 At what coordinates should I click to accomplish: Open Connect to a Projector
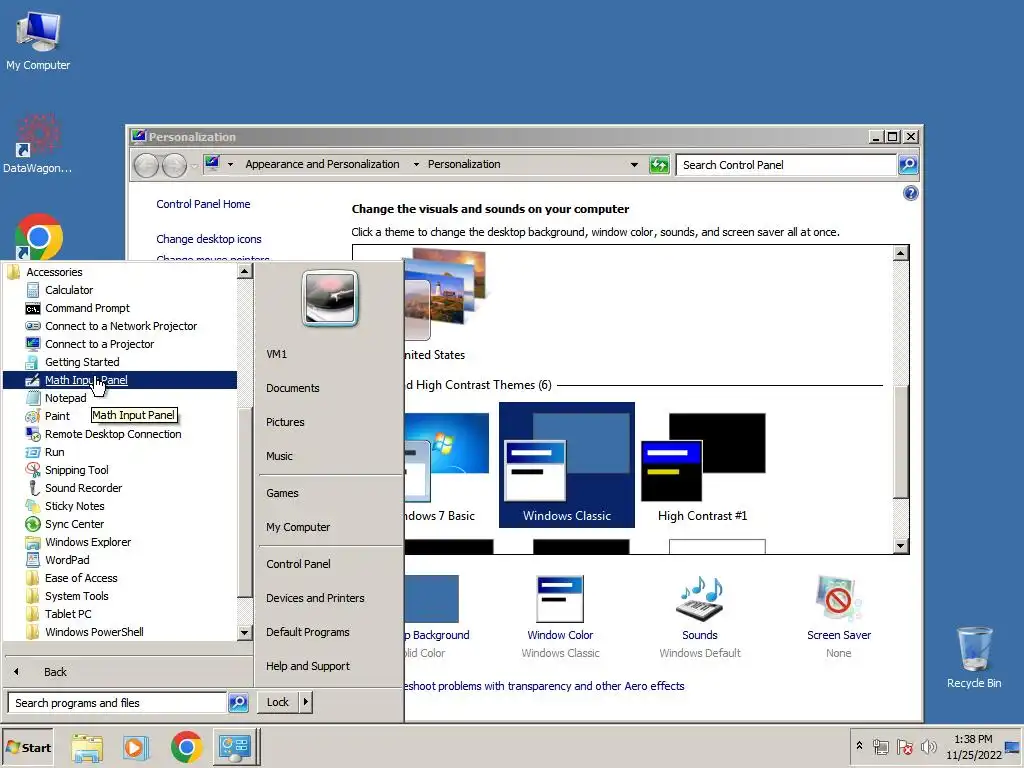click(x=99, y=344)
